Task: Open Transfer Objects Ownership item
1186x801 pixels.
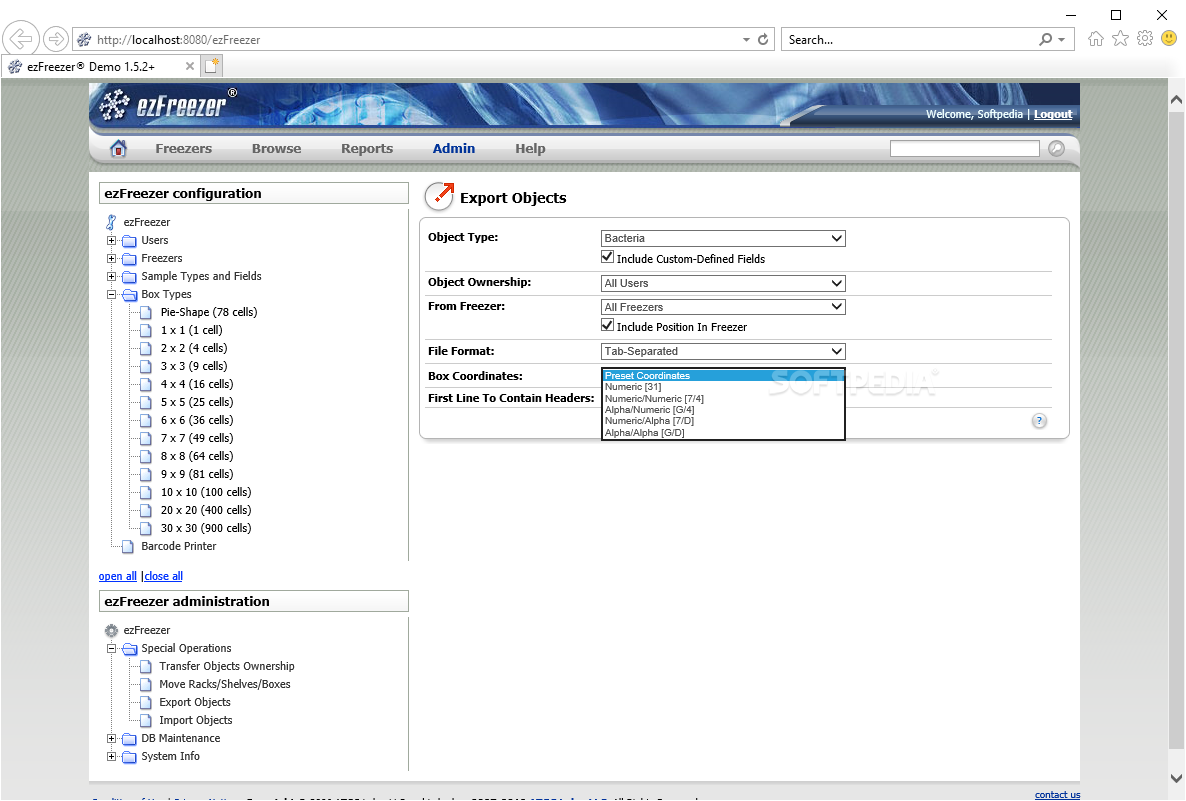Action: pos(227,666)
